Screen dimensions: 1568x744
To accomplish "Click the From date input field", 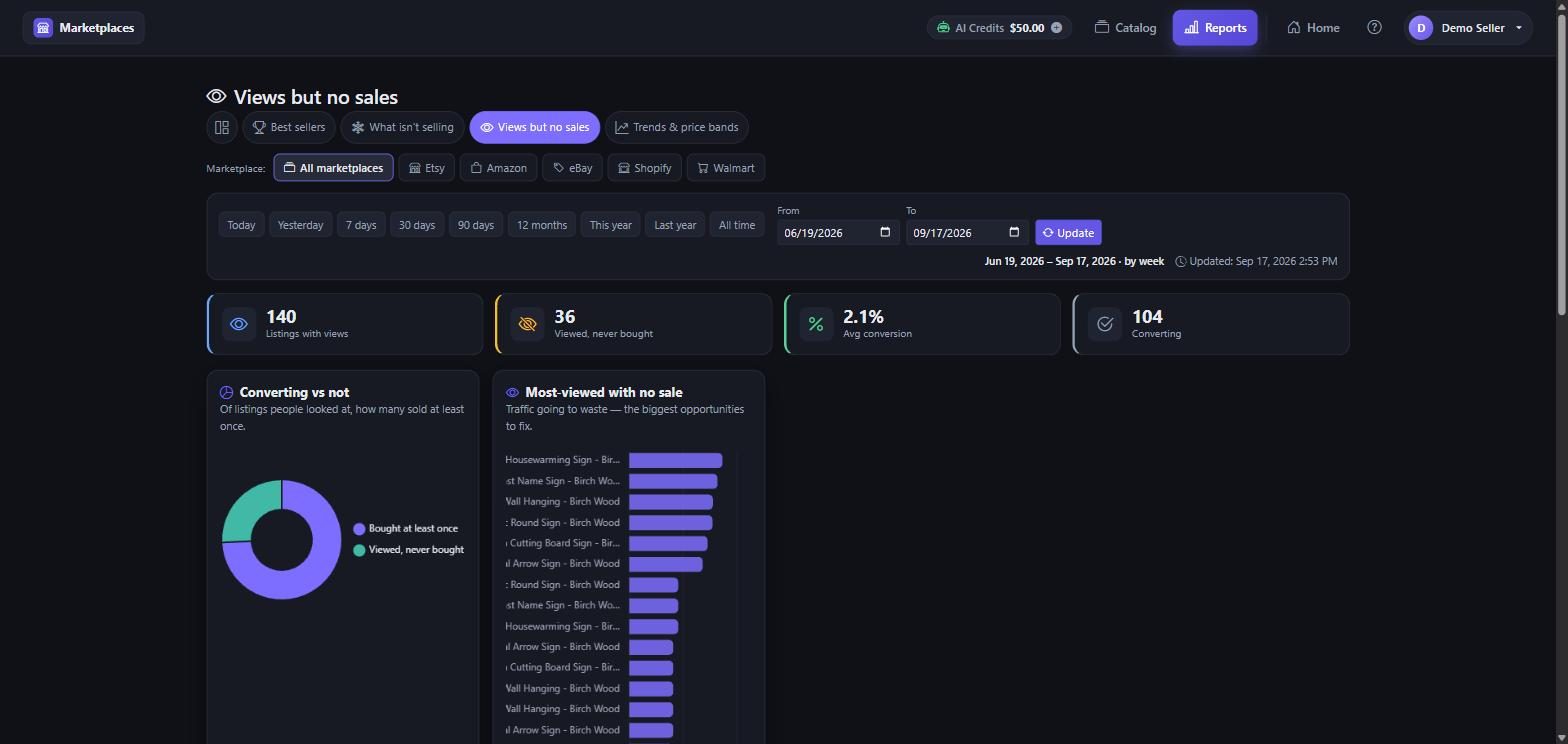I will pyautogui.click(x=838, y=233).
